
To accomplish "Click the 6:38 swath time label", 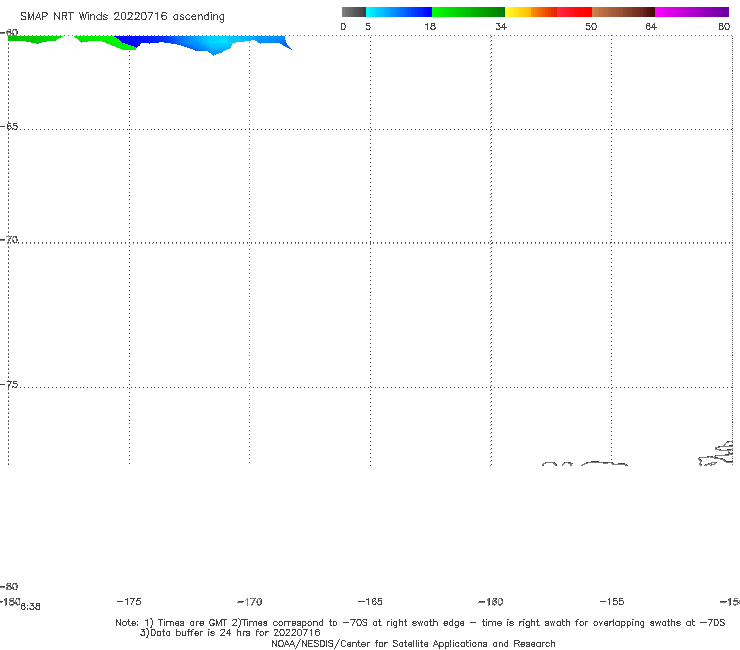I will (31, 607).
